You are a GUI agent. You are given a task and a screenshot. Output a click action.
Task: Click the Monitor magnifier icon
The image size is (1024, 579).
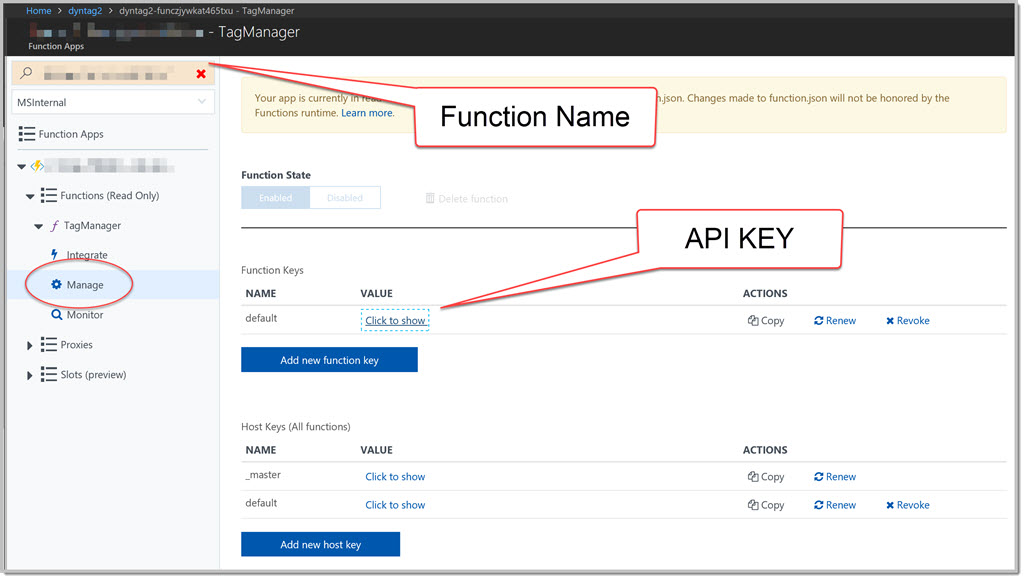57,314
